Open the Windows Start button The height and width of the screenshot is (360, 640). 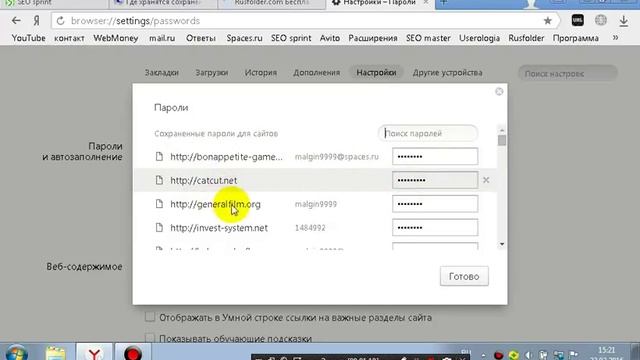pyautogui.click(x=17, y=353)
